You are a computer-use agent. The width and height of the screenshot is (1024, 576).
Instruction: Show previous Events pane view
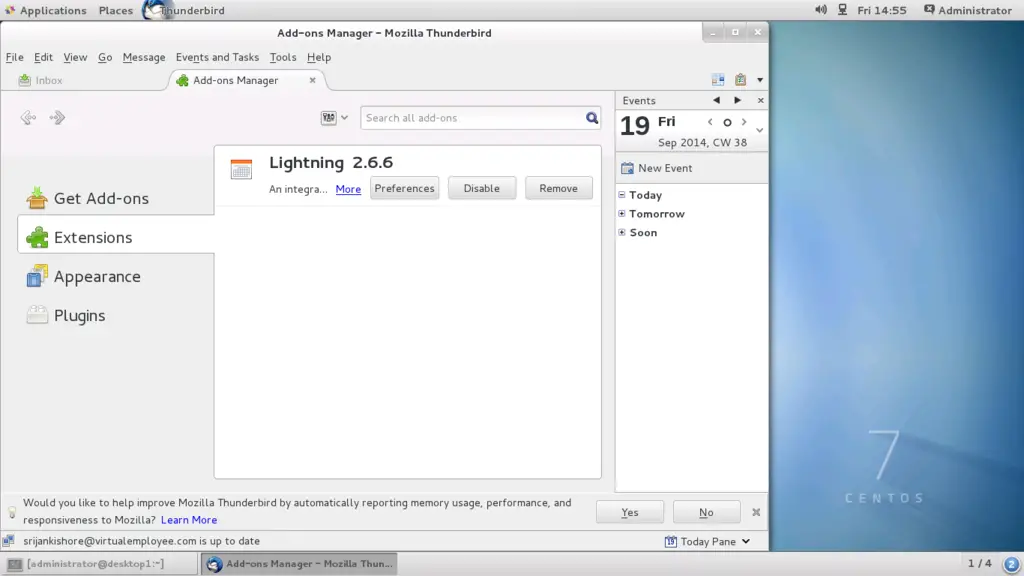coord(716,101)
